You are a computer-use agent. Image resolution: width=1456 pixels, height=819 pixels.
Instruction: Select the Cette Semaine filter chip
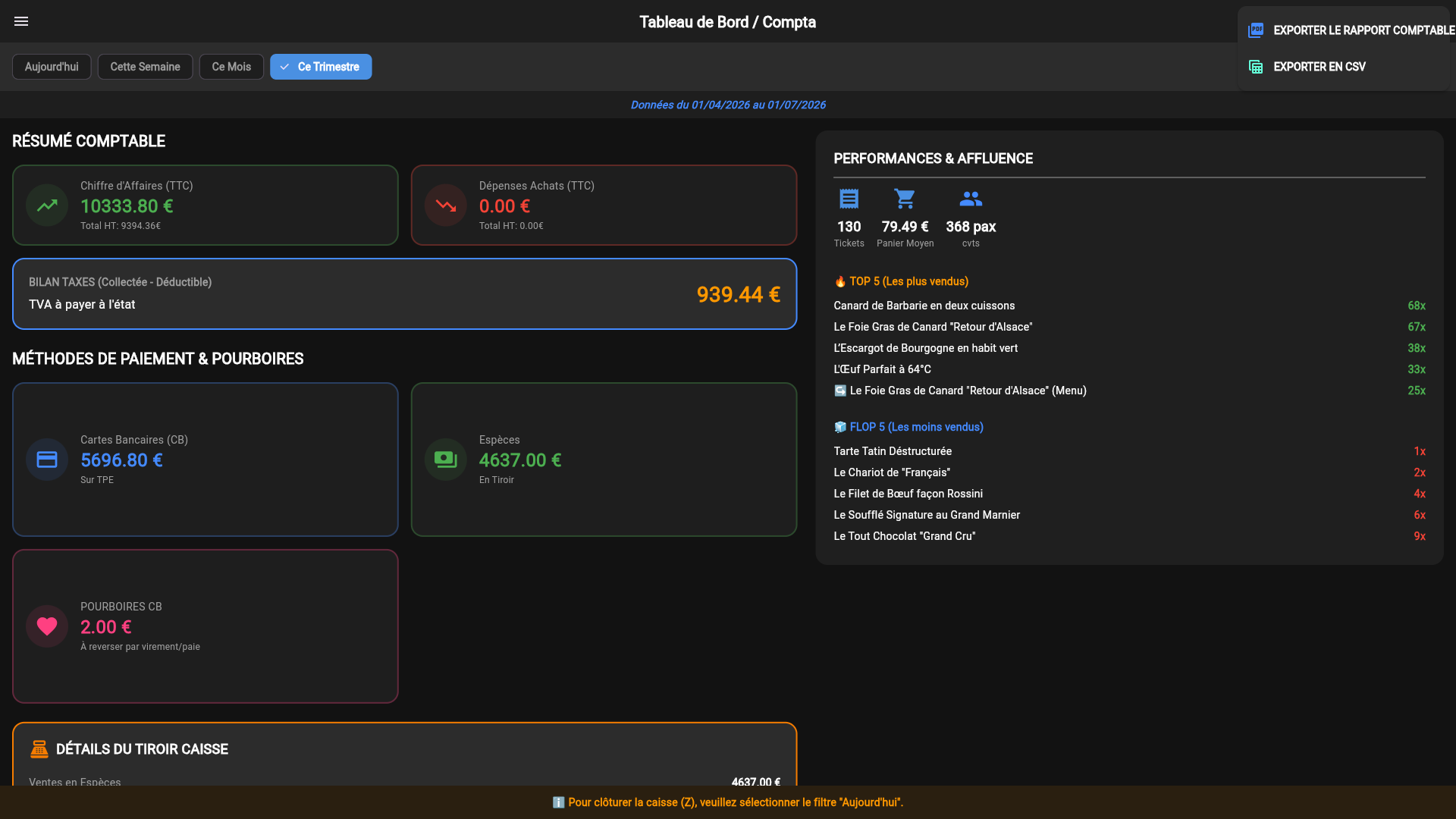(145, 67)
